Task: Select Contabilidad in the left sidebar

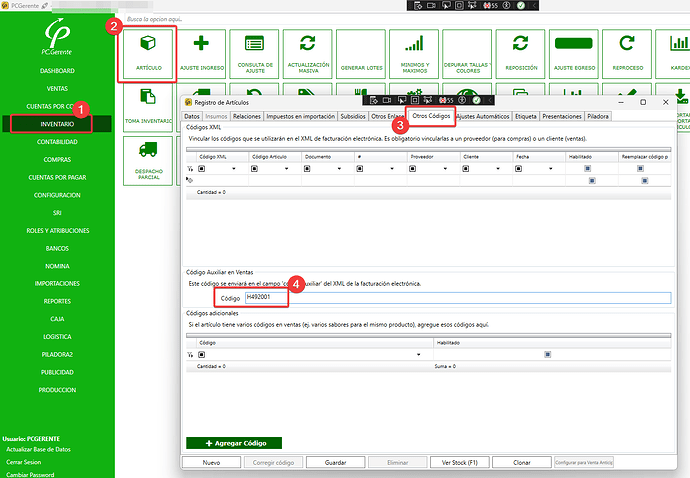Action: pyautogui.click(x=57, y=141)
